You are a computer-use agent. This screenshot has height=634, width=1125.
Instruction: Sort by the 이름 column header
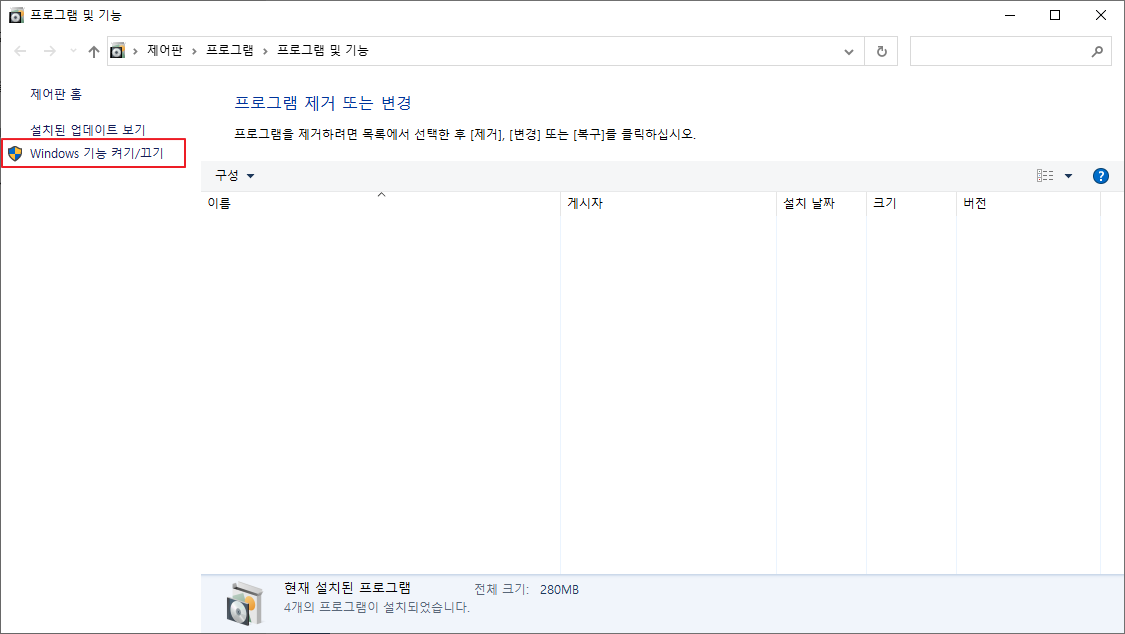tap(380, 203)
